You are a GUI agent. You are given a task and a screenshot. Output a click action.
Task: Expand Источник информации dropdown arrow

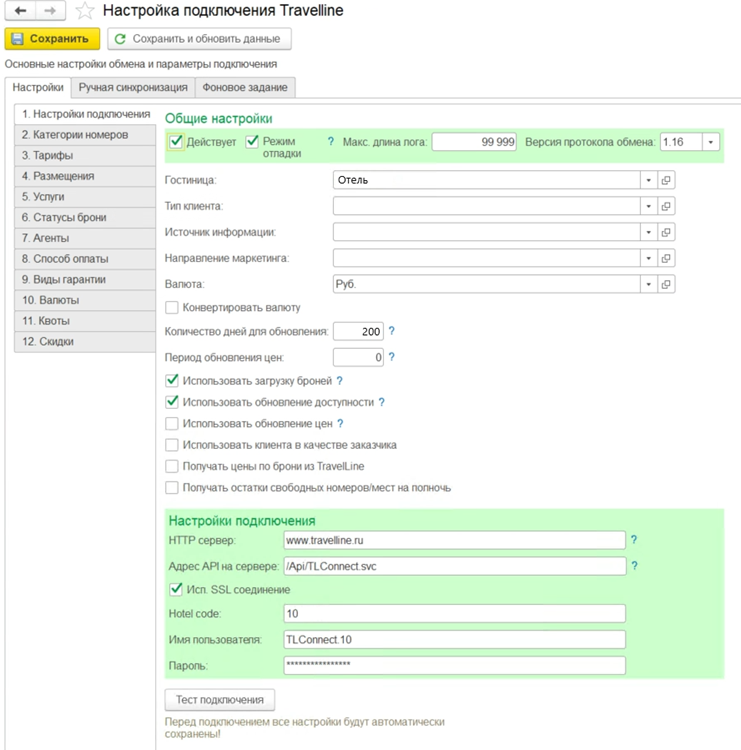coord(649,232)
